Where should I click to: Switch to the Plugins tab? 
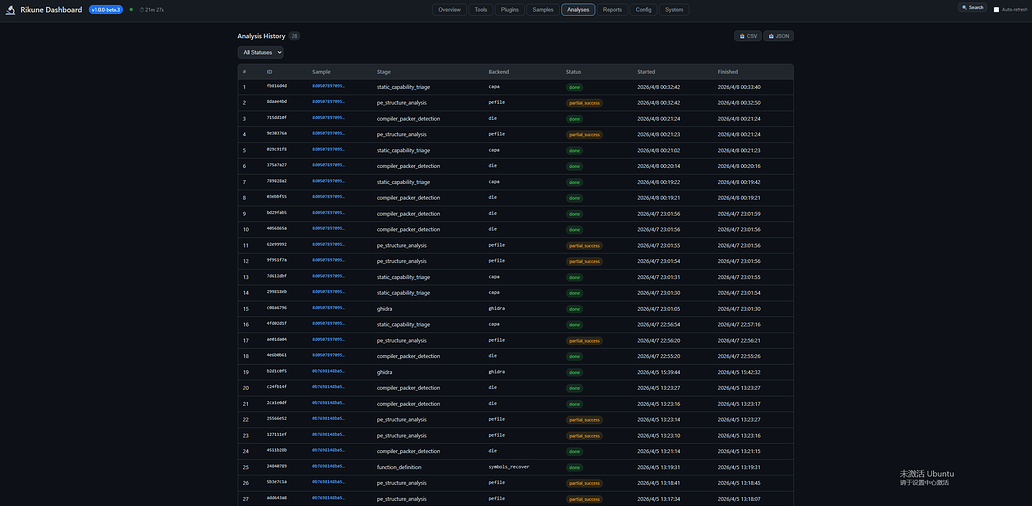click(509, 10)
